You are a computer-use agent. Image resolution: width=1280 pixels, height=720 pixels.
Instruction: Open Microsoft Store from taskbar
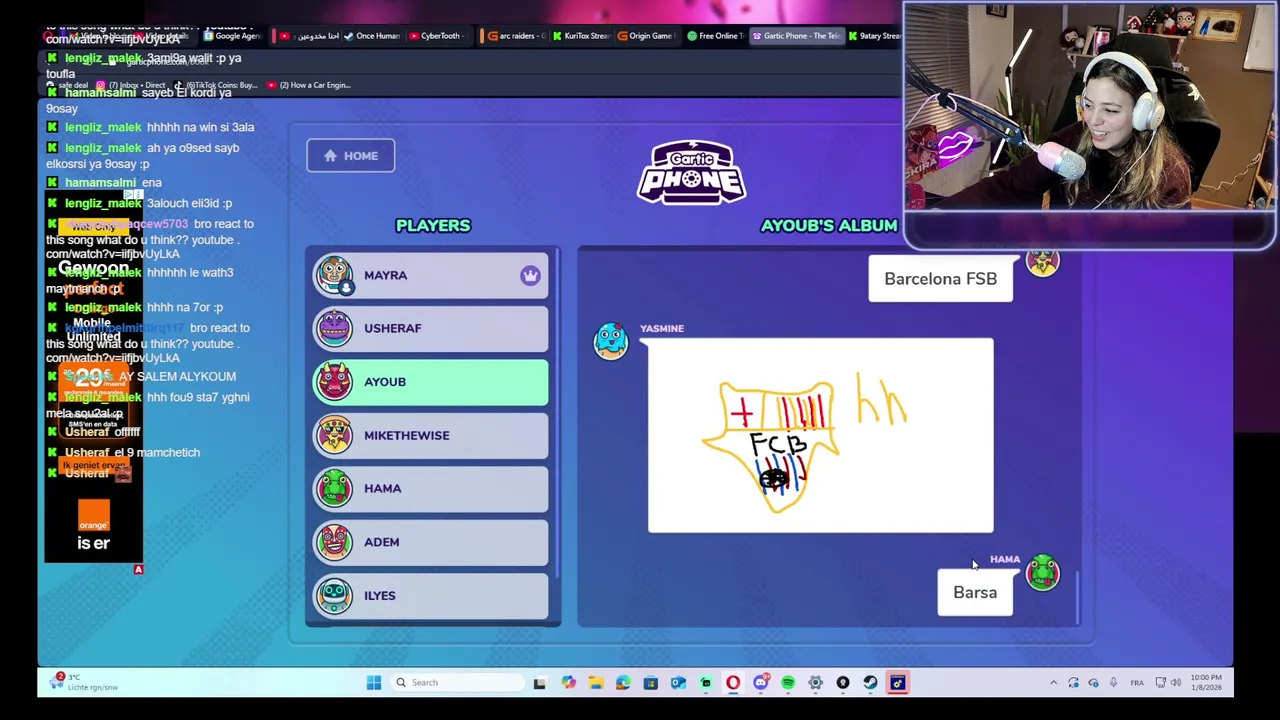pyautogui.click(x=650, y=683)
